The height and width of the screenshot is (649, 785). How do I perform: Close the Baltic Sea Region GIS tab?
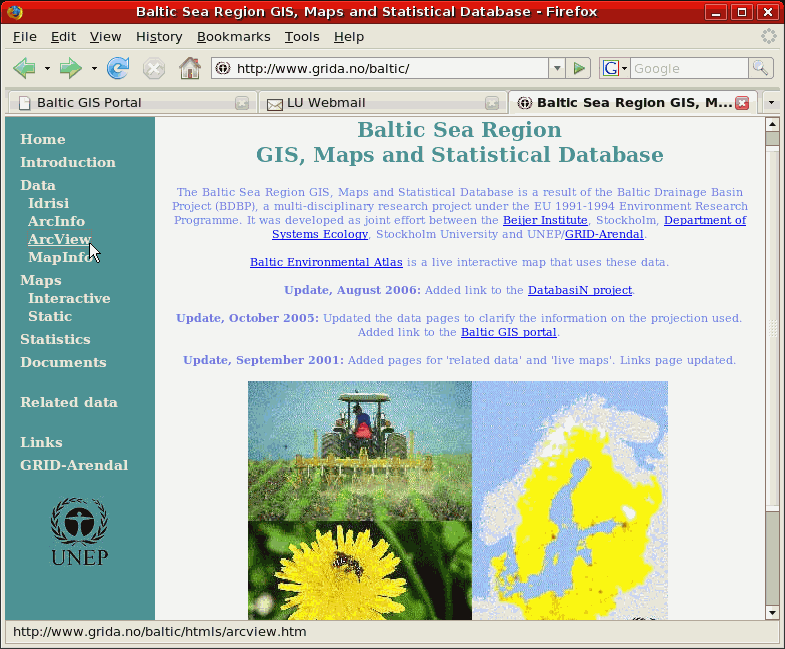(x=742, y=103)
